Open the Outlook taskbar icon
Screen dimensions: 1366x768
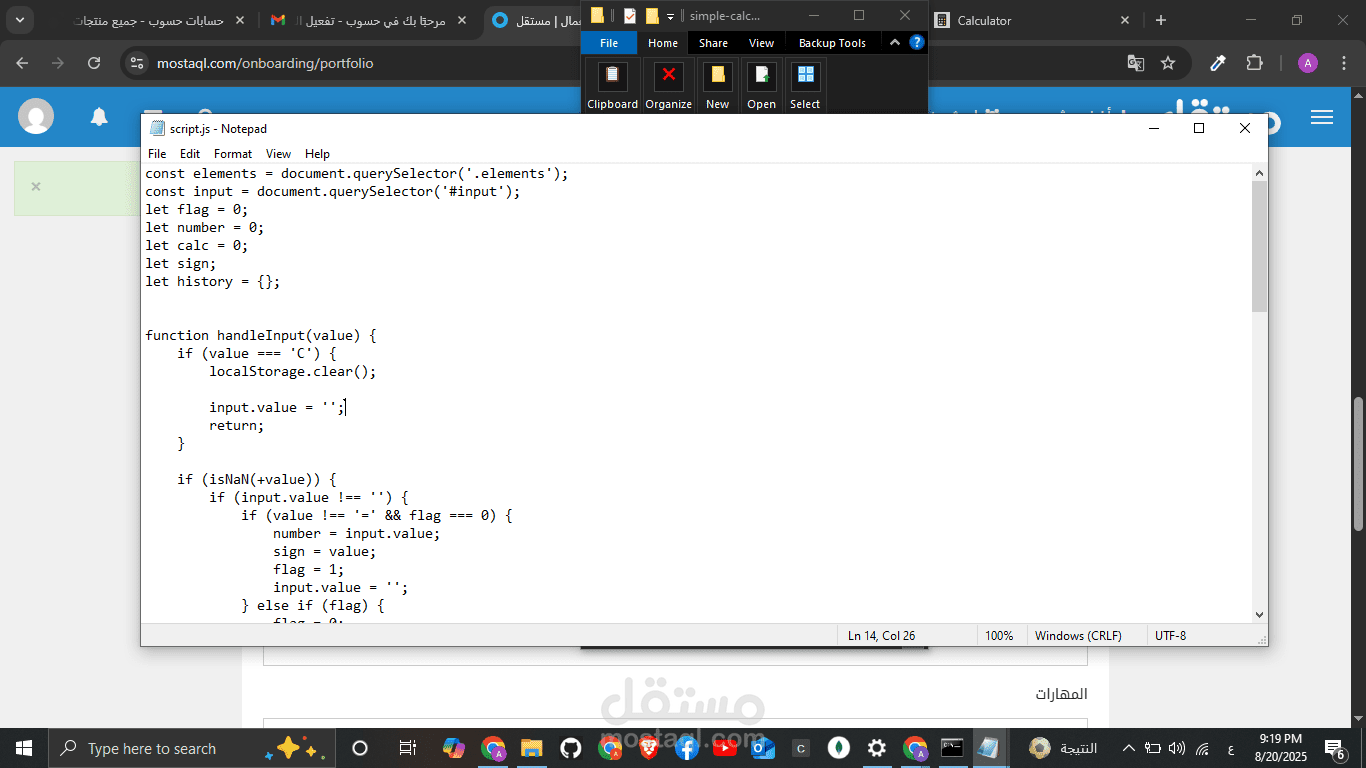tap(763, 748)
